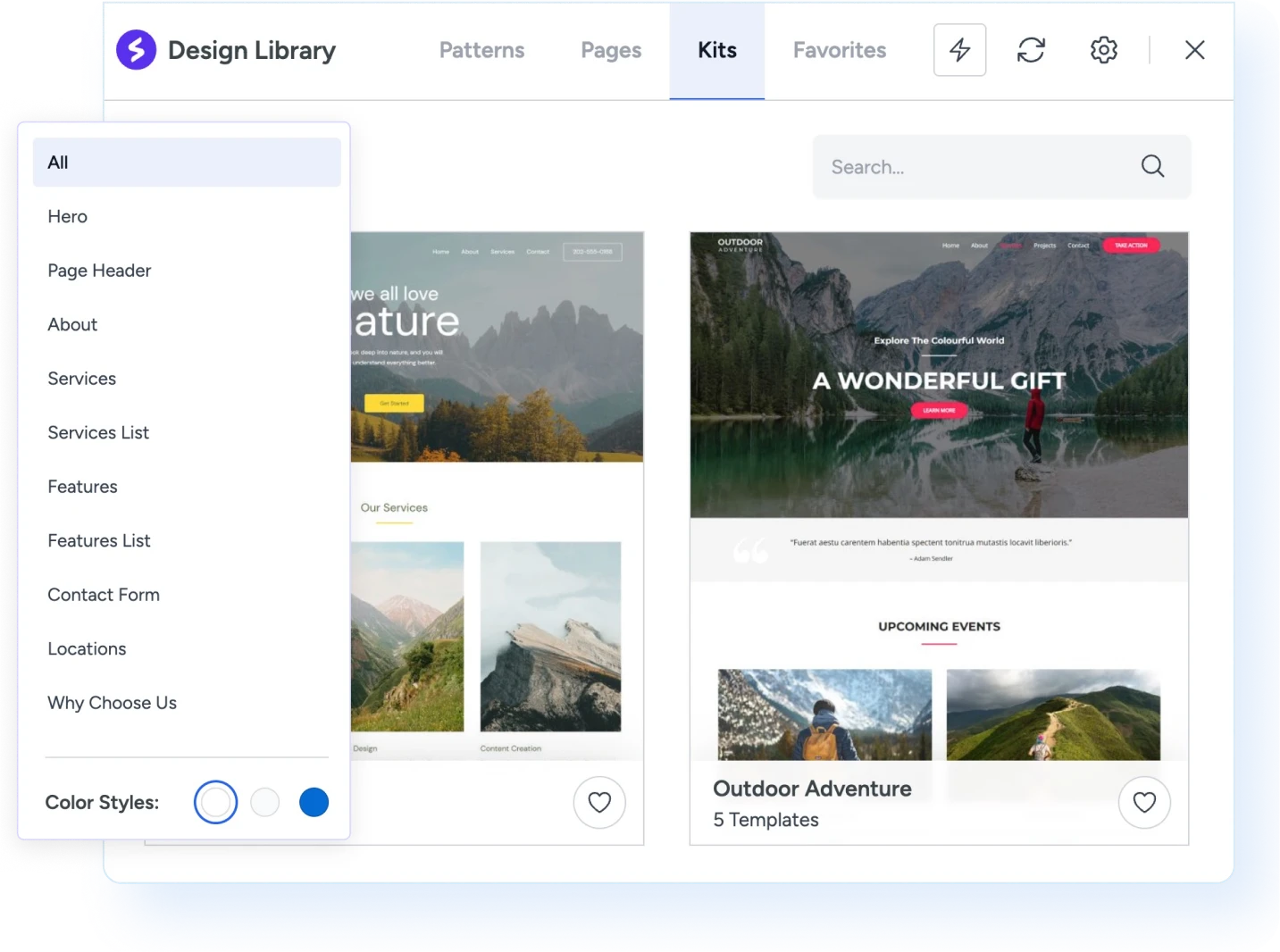Choose the light gray color style swatch
Viewport: 1280px width, 952px height.
[x=265, y=802]
